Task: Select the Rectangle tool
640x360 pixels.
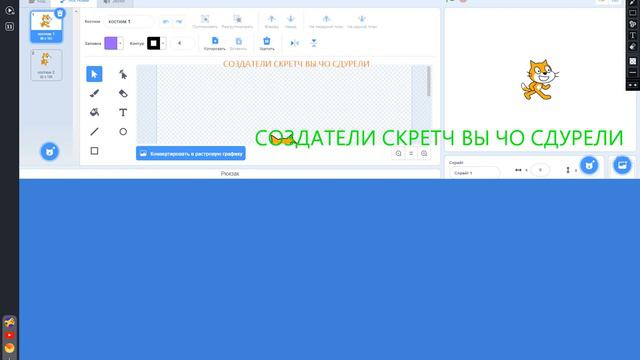Action: click(94, 151)
